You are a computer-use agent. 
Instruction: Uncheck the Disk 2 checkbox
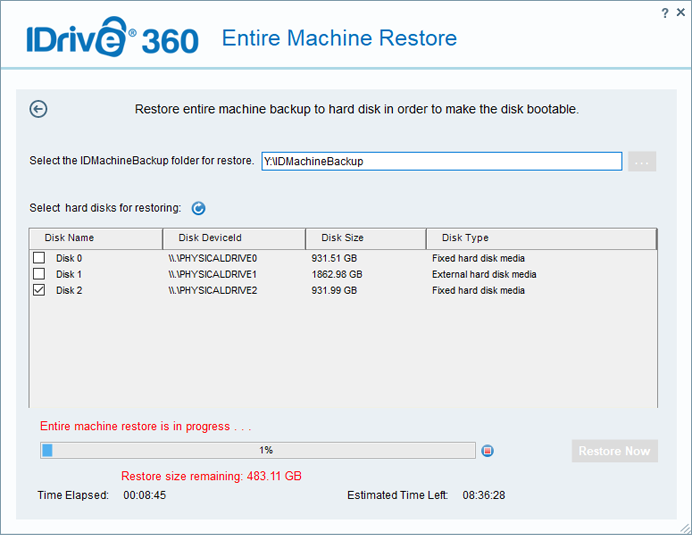[x=39, y=290]
